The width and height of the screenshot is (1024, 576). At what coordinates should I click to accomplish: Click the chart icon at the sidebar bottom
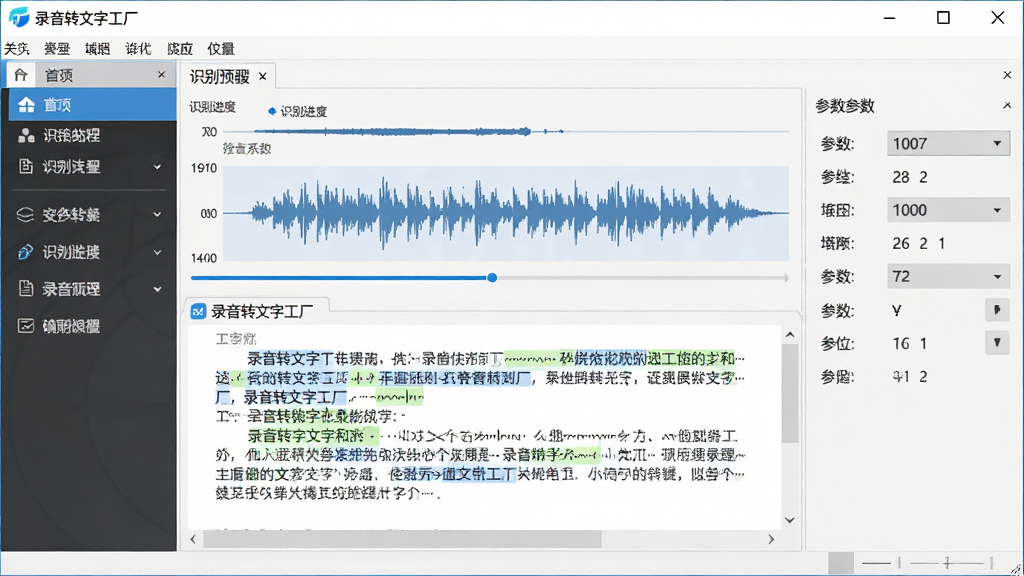point(25,326)
